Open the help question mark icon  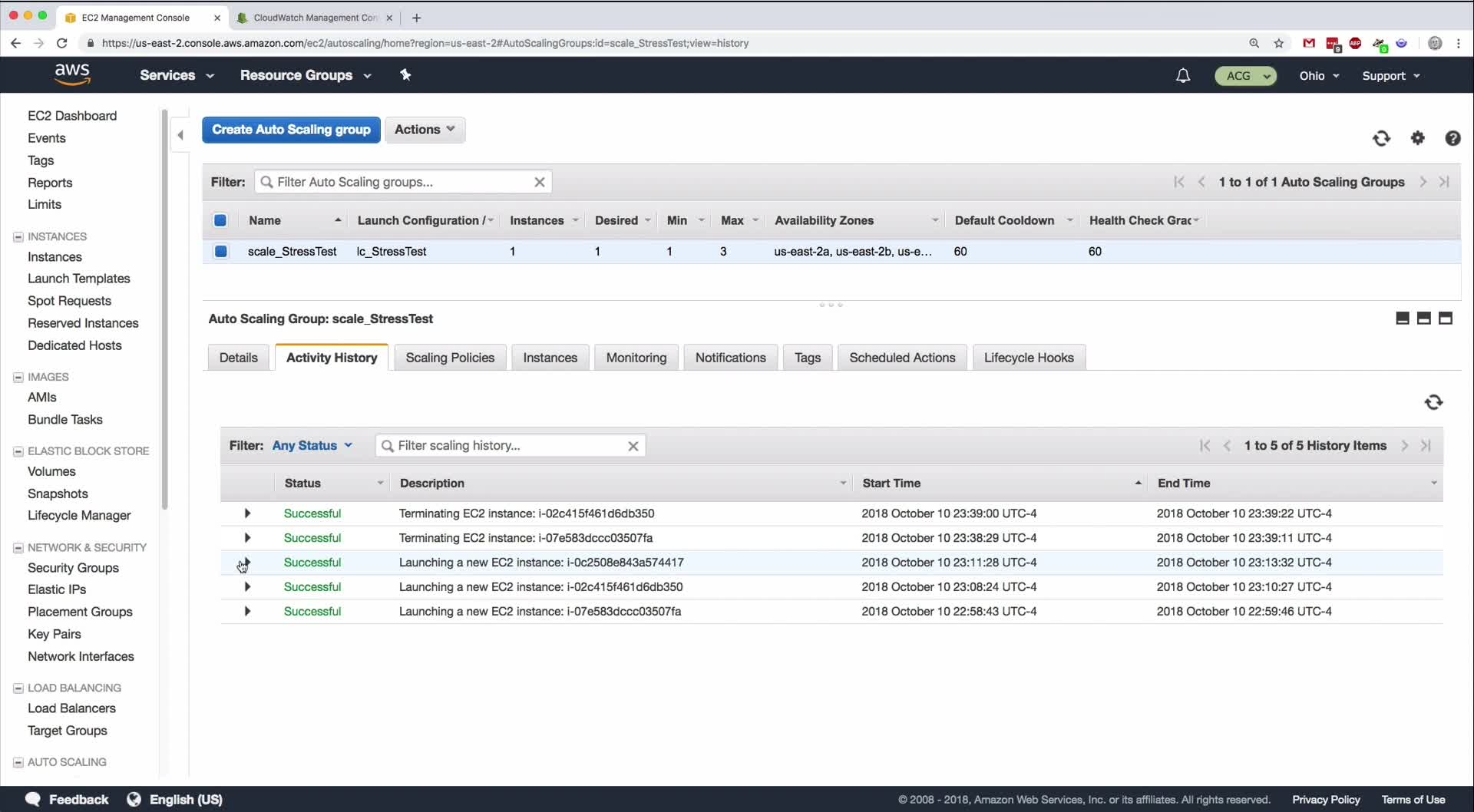(x=1453, y=138)
